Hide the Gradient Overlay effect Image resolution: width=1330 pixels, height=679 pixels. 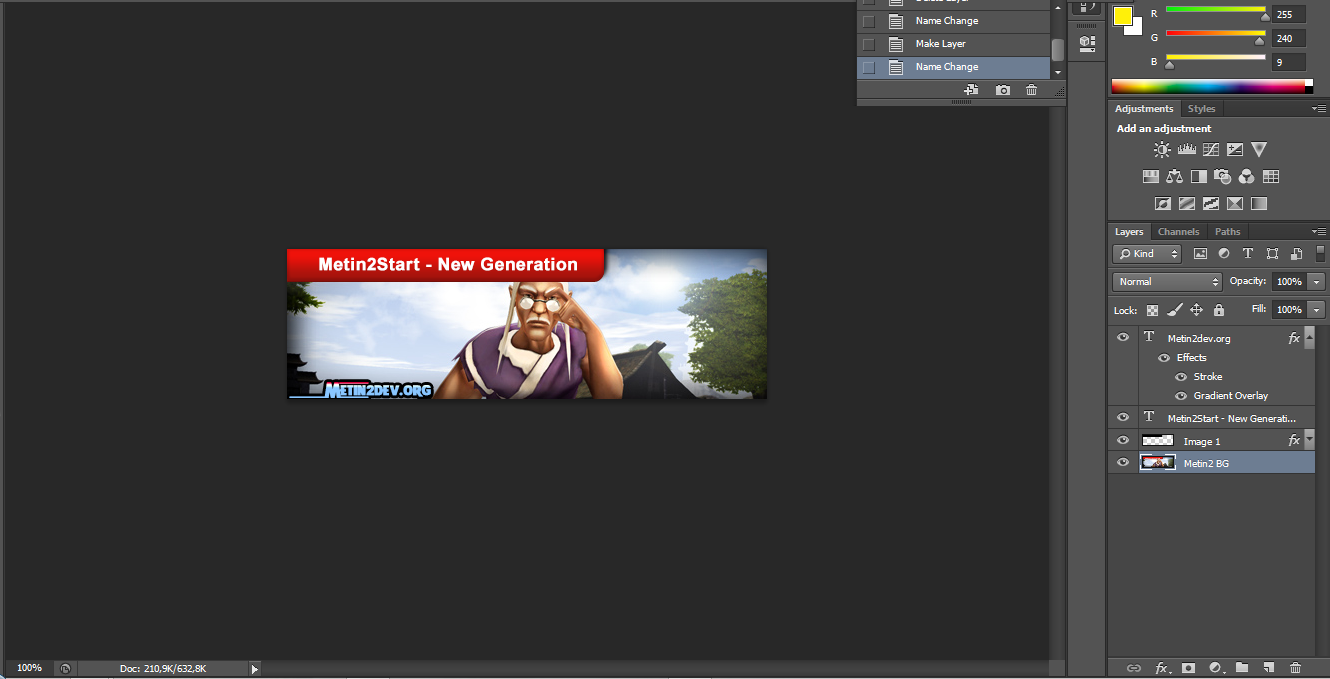tap(1181, 396)
